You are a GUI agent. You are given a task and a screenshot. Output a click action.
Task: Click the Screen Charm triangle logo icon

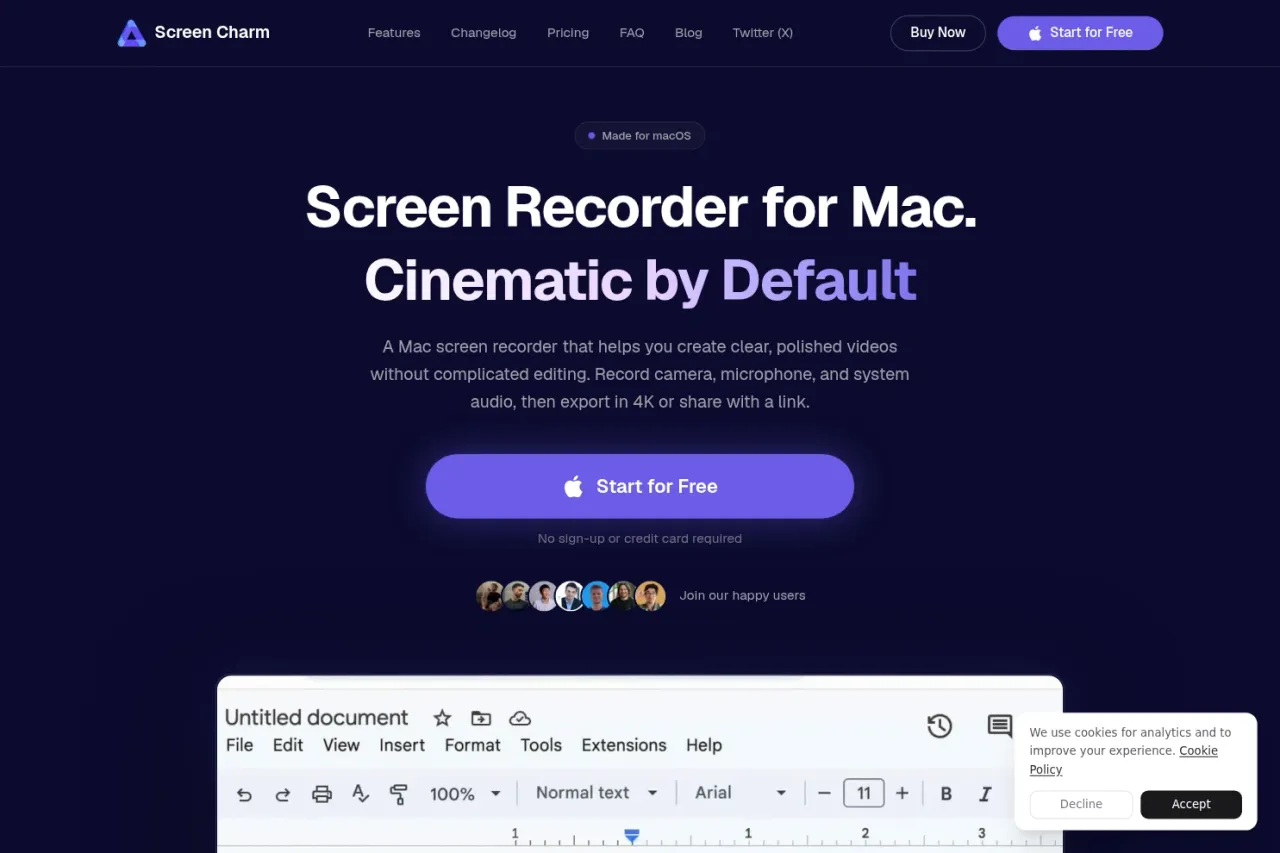[x=131, y=33]
